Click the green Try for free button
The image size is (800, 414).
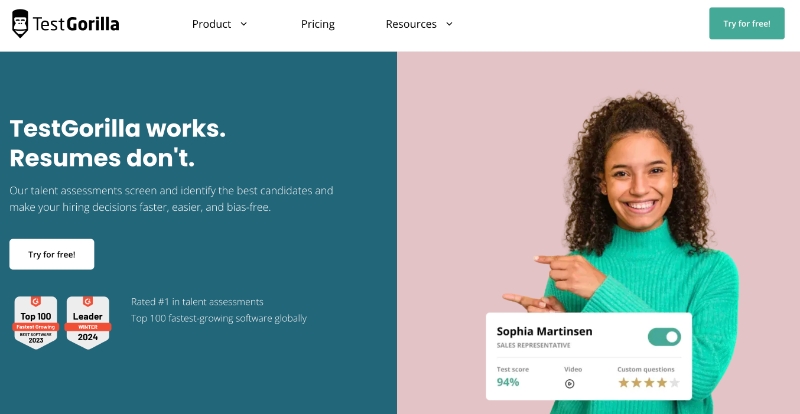point(746,24)
